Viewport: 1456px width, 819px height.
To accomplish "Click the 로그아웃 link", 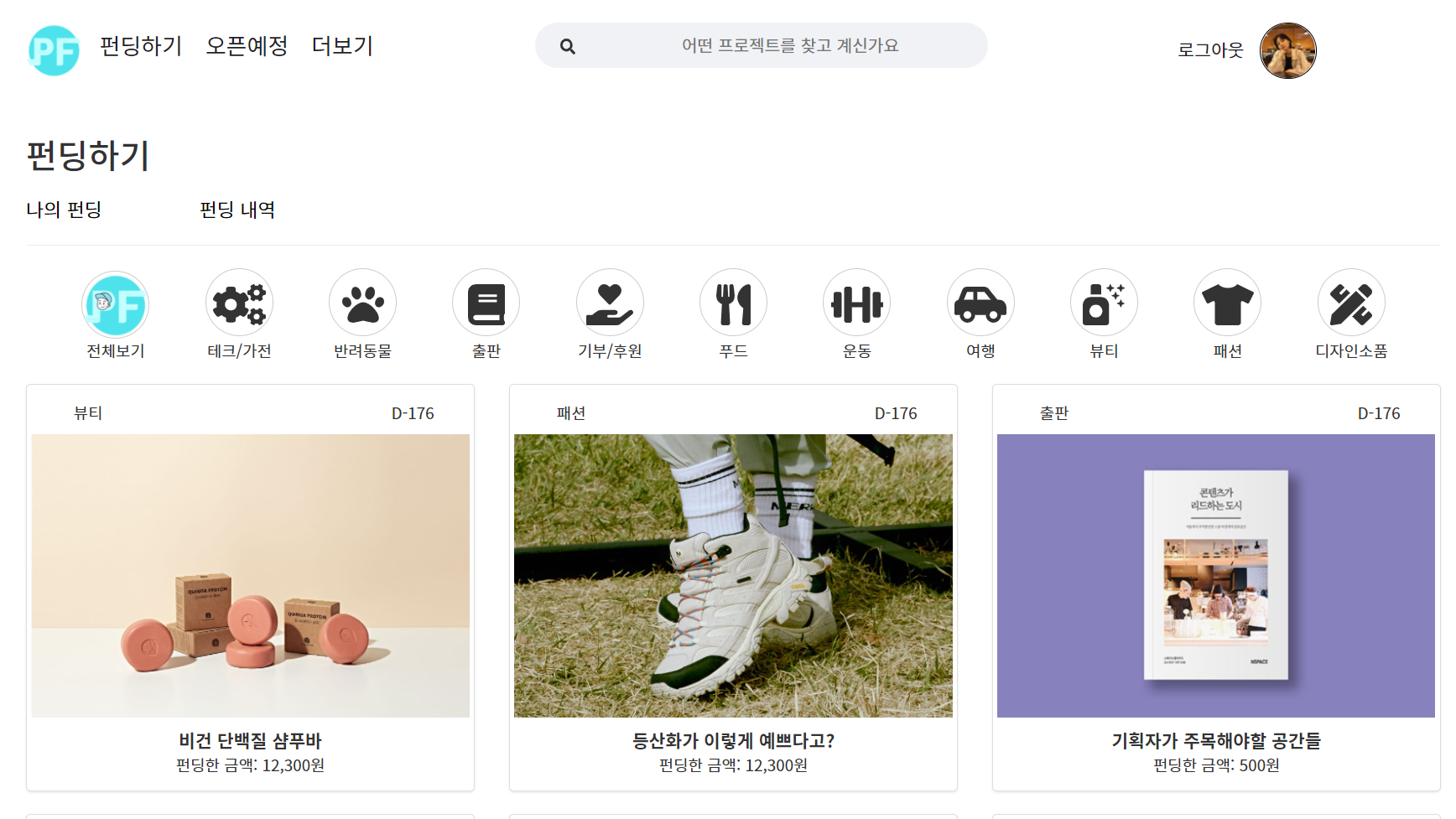I will click(1210, 49).
